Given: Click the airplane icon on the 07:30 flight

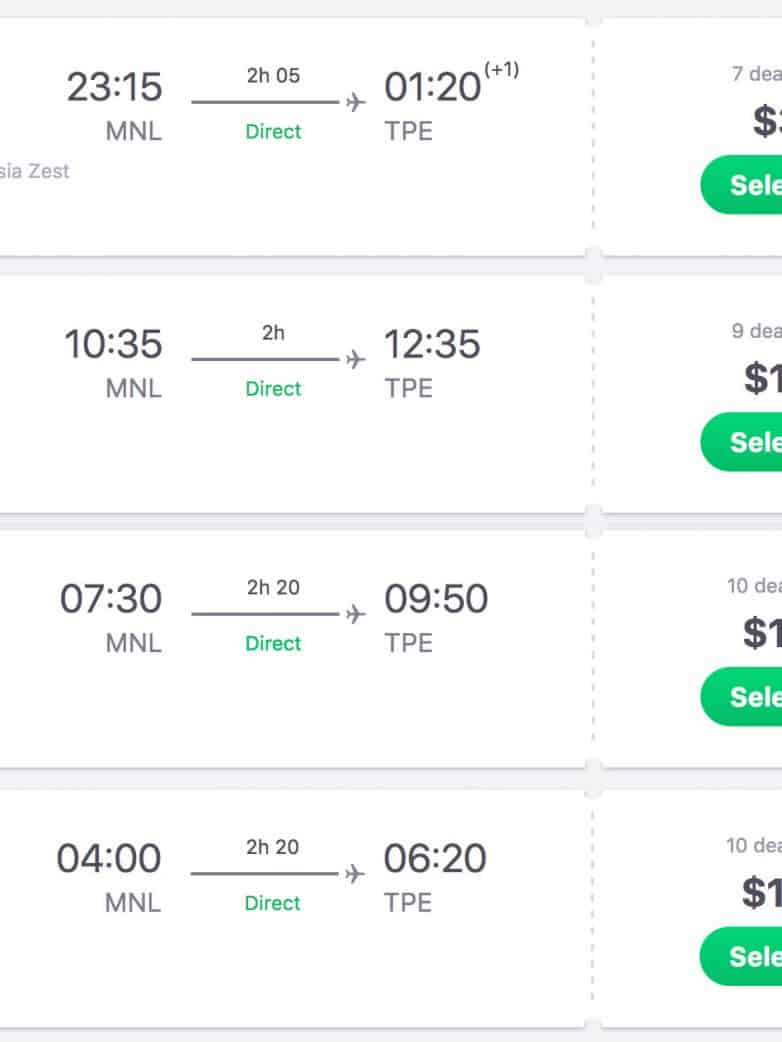Looking at the screenshot, I should tap(356, 614).
